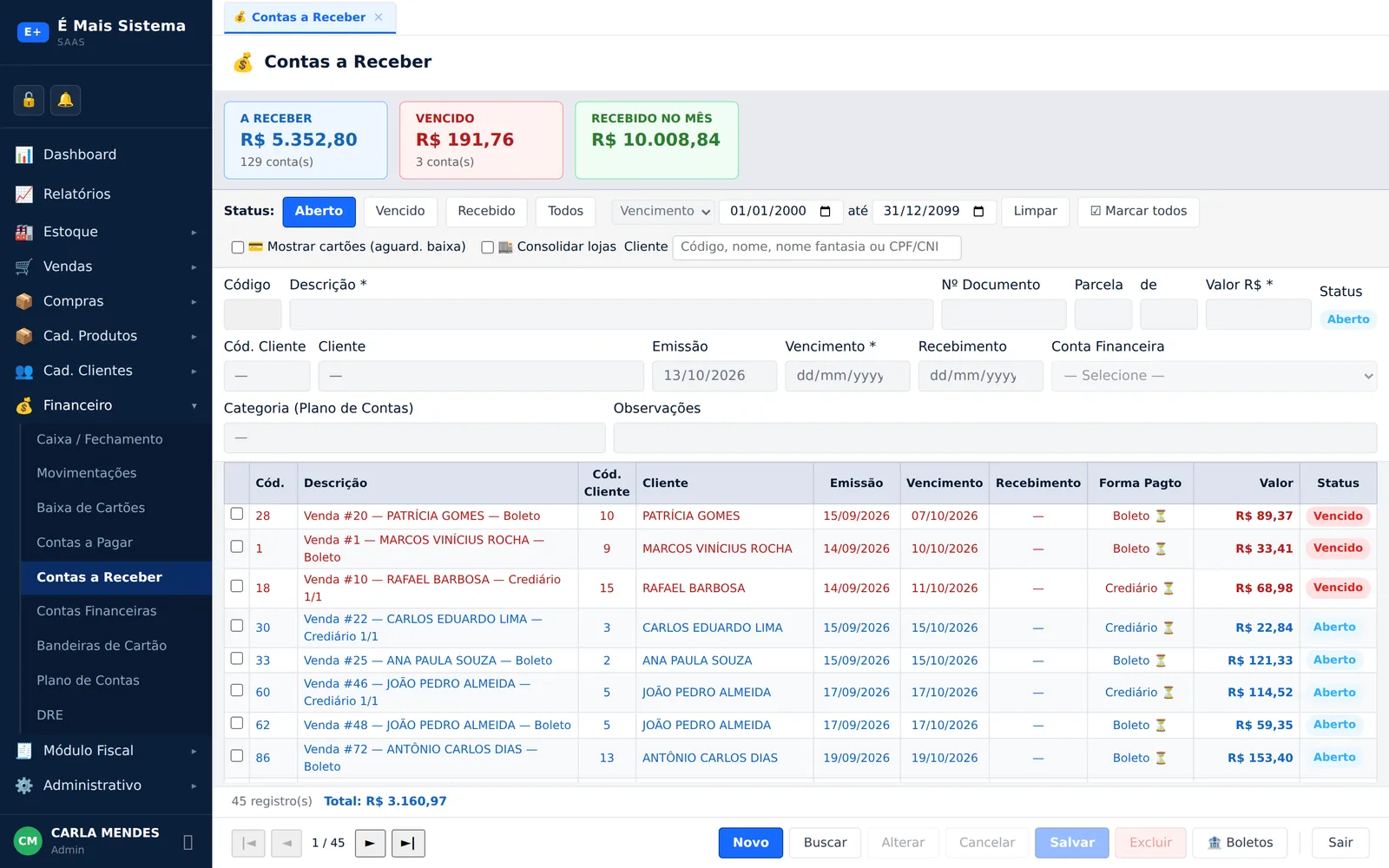Click the Módulo Fiscal receipt icon

pyautogui.click(x=24, y=751)
